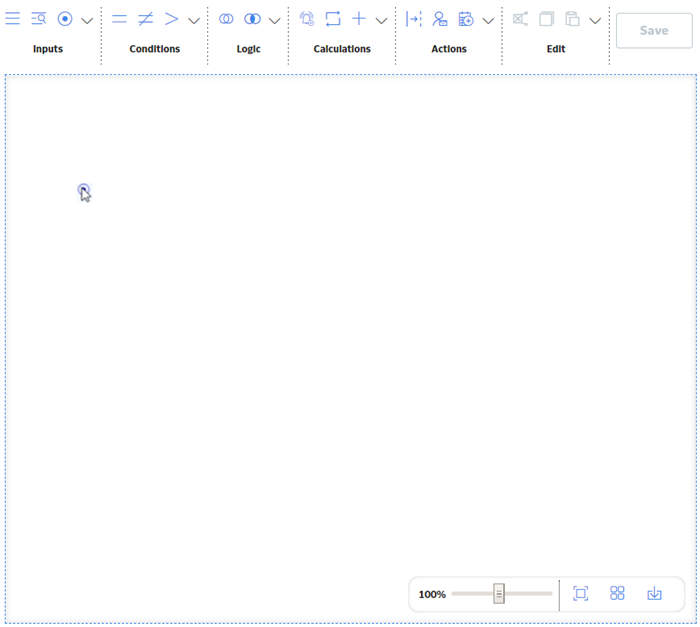Viewport: 700px width, 627px height.
Task: Open the Edit dropdown chevron
Action: point(595,21)
